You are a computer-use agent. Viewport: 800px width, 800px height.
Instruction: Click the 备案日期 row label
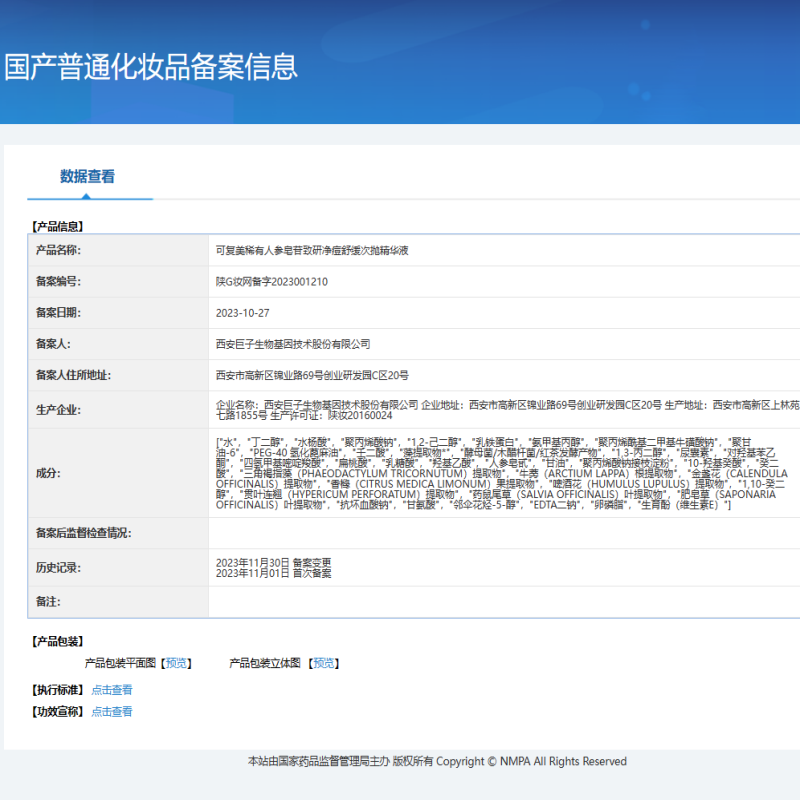[x=58, y=312]
